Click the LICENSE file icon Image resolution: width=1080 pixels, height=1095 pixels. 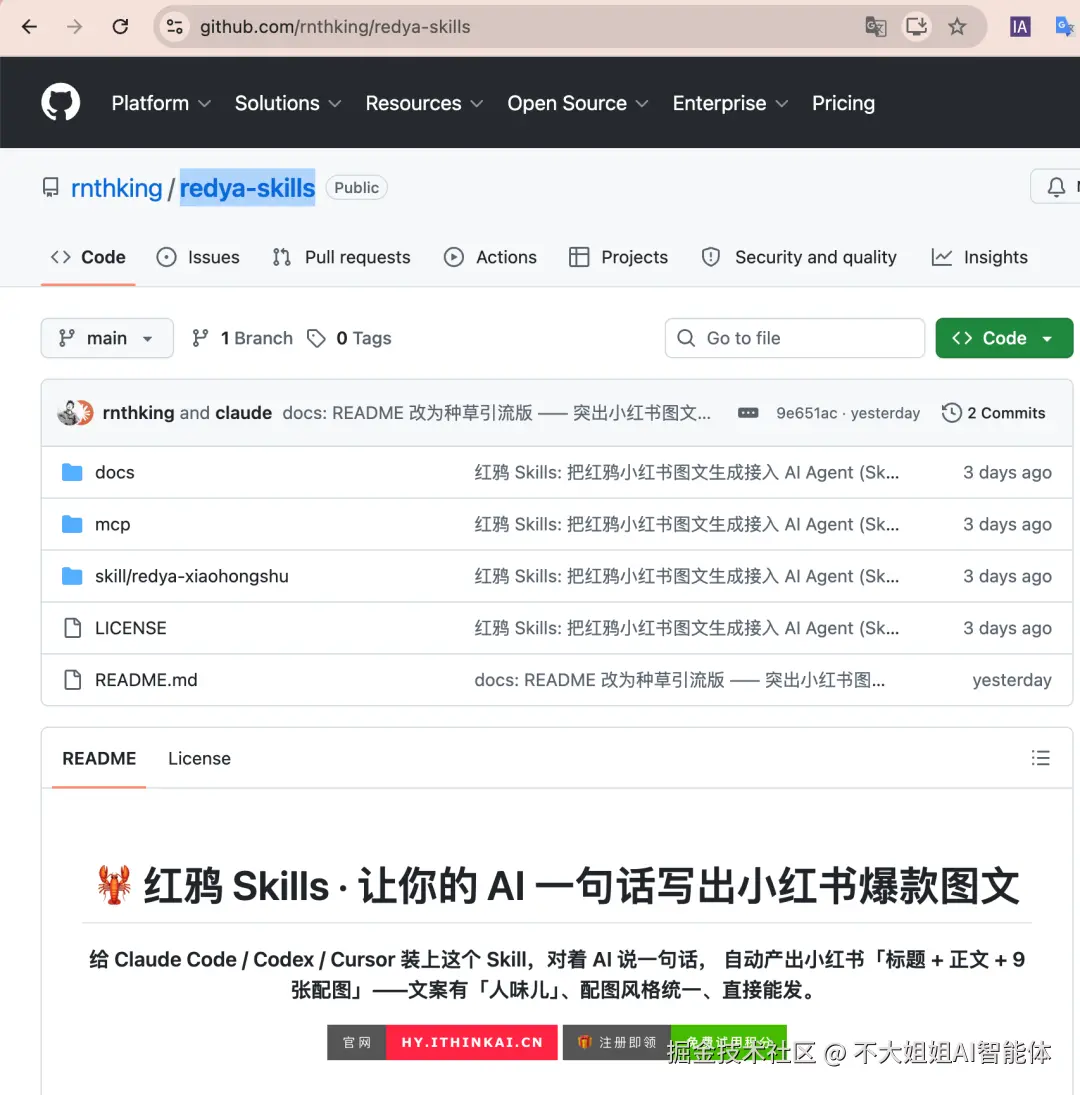click(x=73, y=628)
